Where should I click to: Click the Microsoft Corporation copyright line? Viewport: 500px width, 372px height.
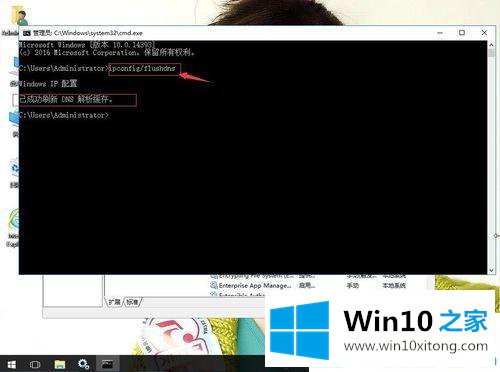click(x=107, y=52)
